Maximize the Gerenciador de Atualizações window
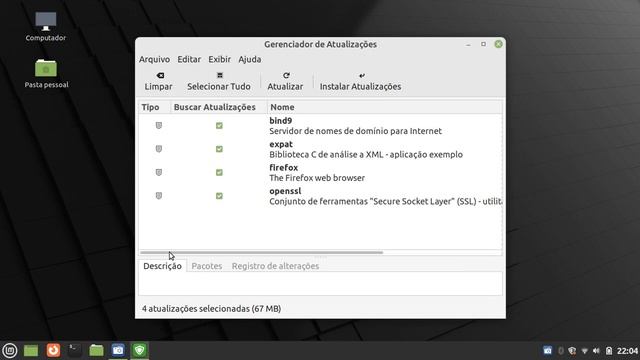The width and height of the screenshot is (640, 360). point(483,44)
